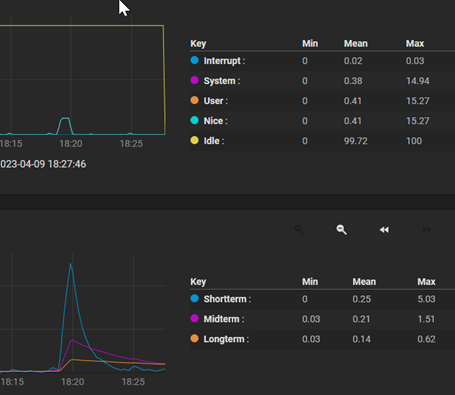Click Max header in CPU usage table
This screenshot has height=395, width=455.
[415, 44]
